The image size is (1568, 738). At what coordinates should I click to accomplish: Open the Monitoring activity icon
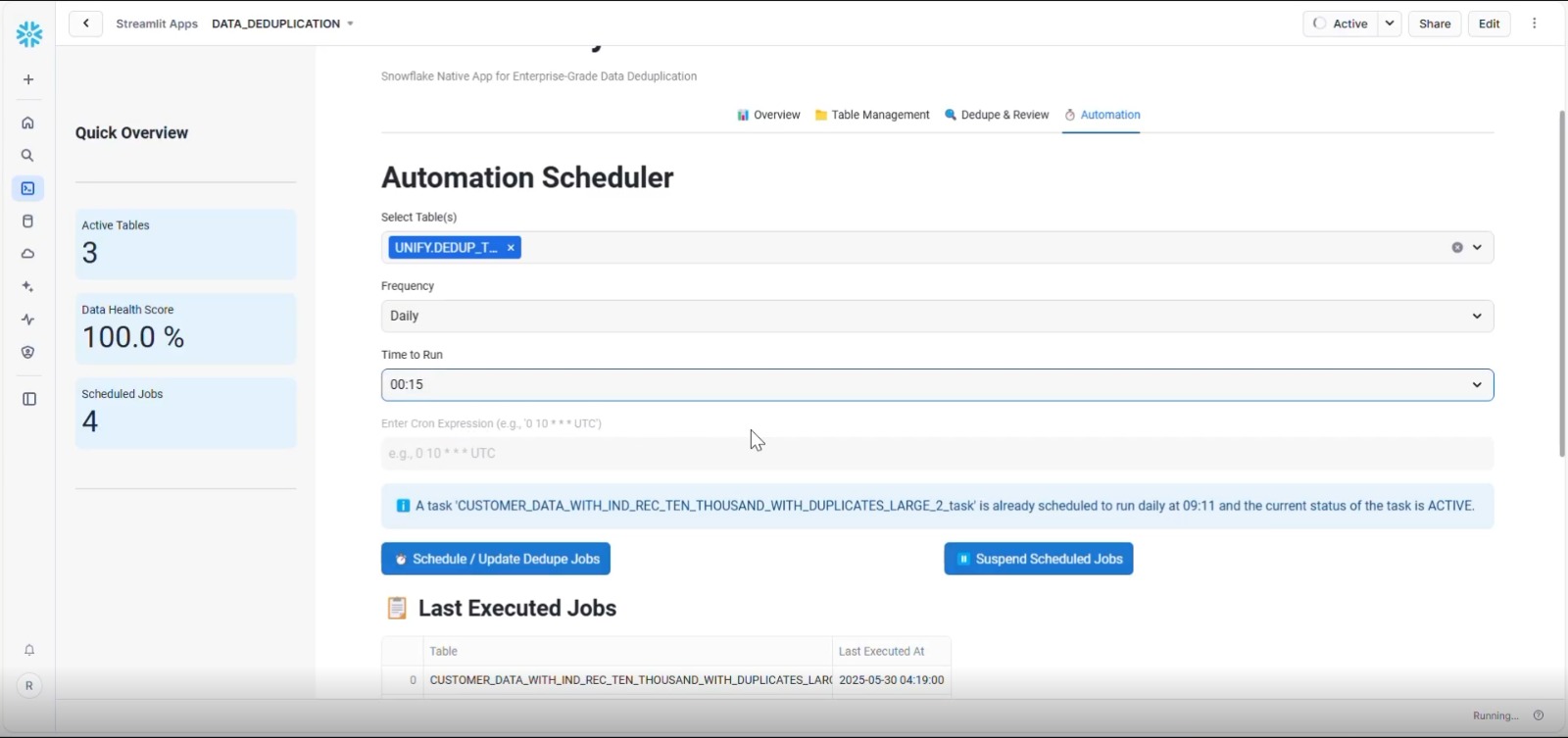(28, 320)
